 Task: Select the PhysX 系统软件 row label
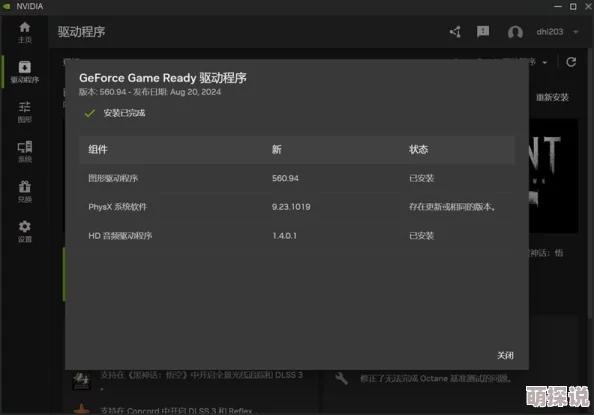[x=117, y=207]
